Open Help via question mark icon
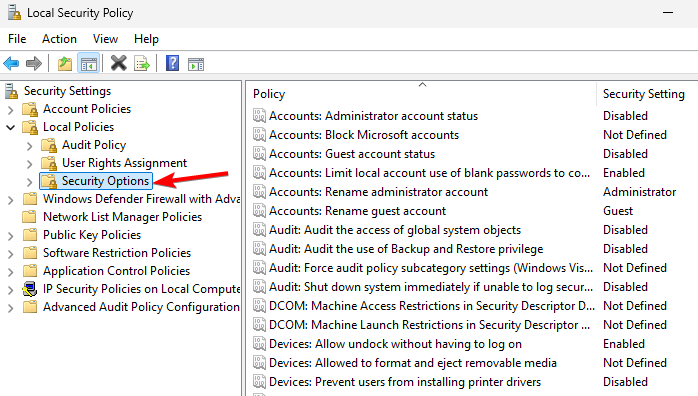This screenshot has height=396, width=698. 172,64
